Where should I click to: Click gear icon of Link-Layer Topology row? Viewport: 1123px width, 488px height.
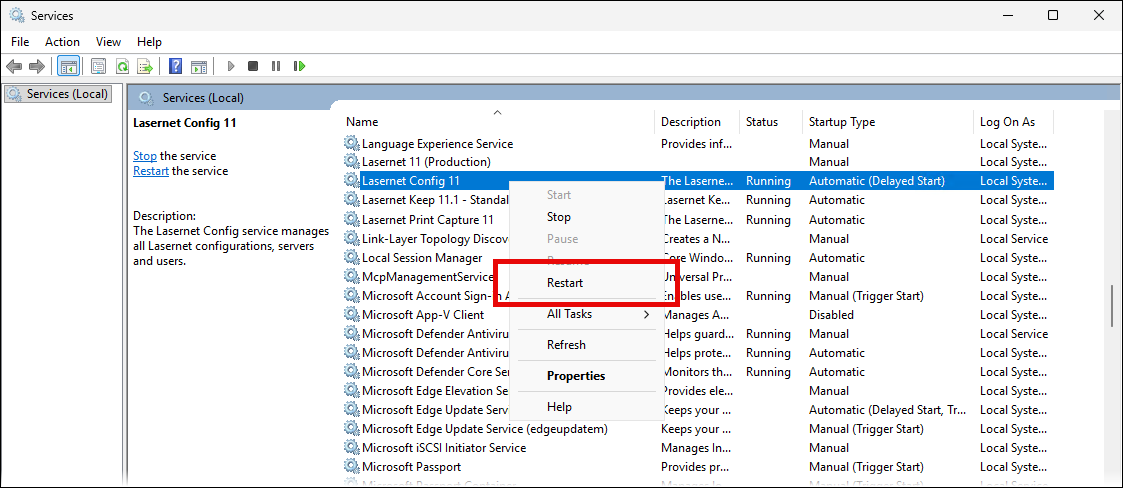(351, 238)
